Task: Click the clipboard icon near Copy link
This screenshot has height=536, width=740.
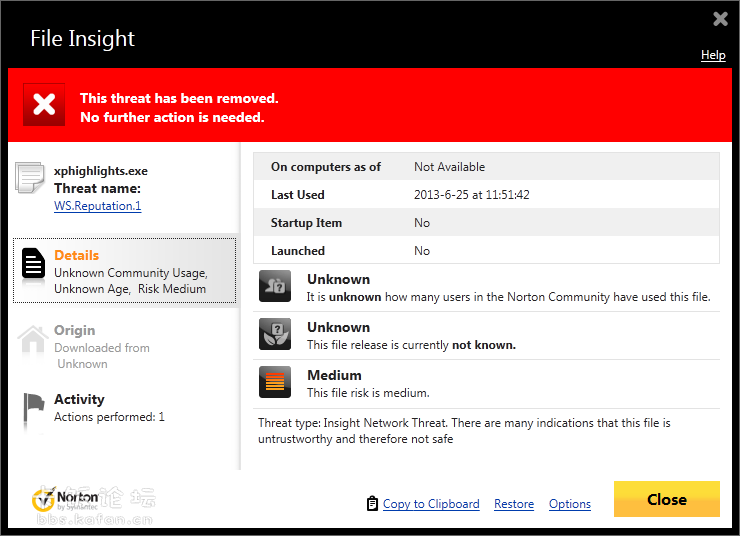Action: 372,504
